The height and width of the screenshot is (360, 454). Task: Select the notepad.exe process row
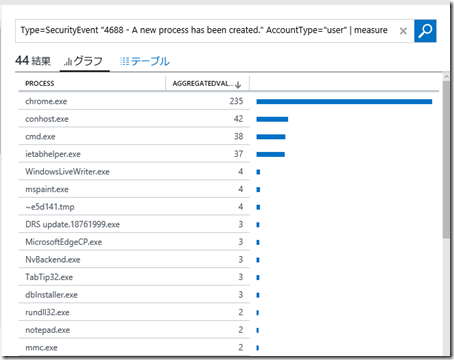(x=134, y=330)
